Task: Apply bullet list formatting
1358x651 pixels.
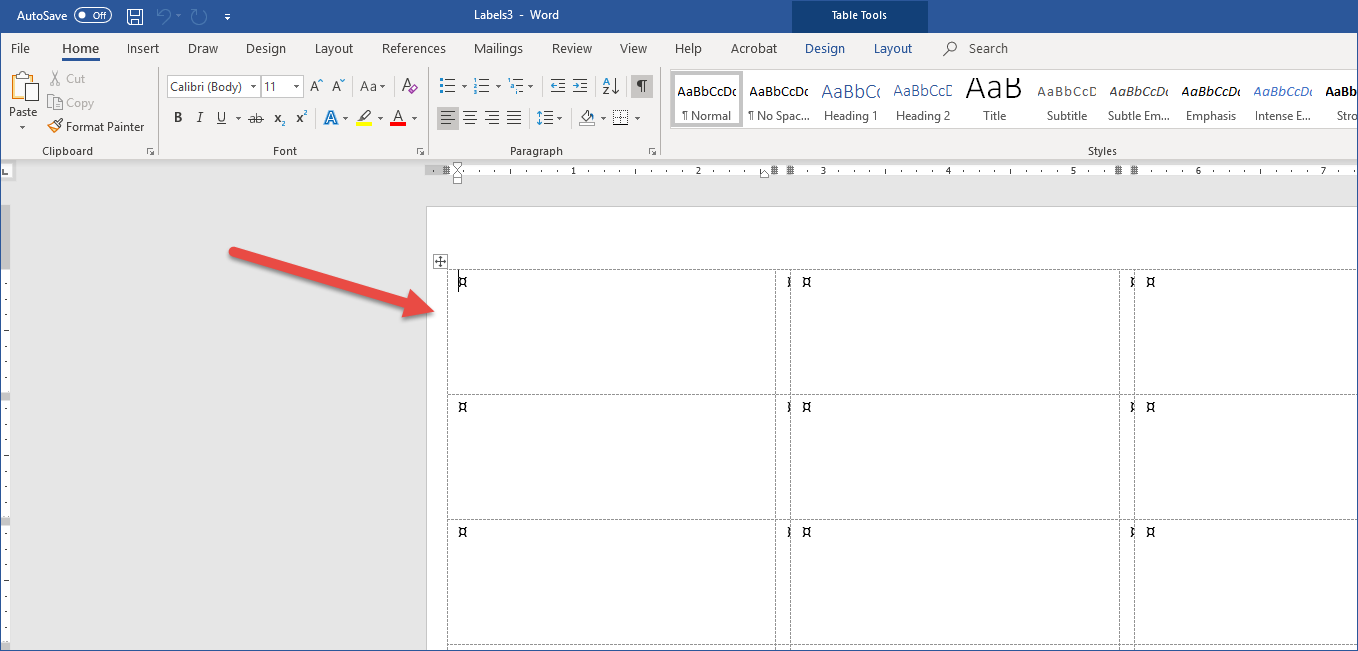Action: click(x=448, y=87)
